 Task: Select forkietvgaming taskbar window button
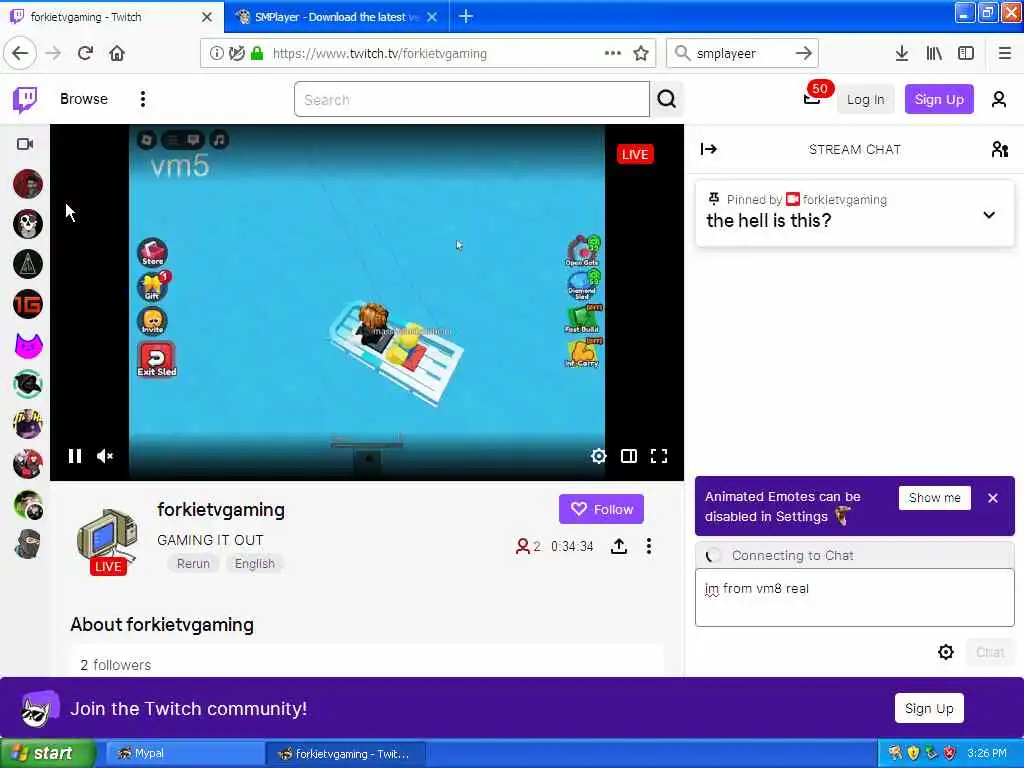coord(346,754)
